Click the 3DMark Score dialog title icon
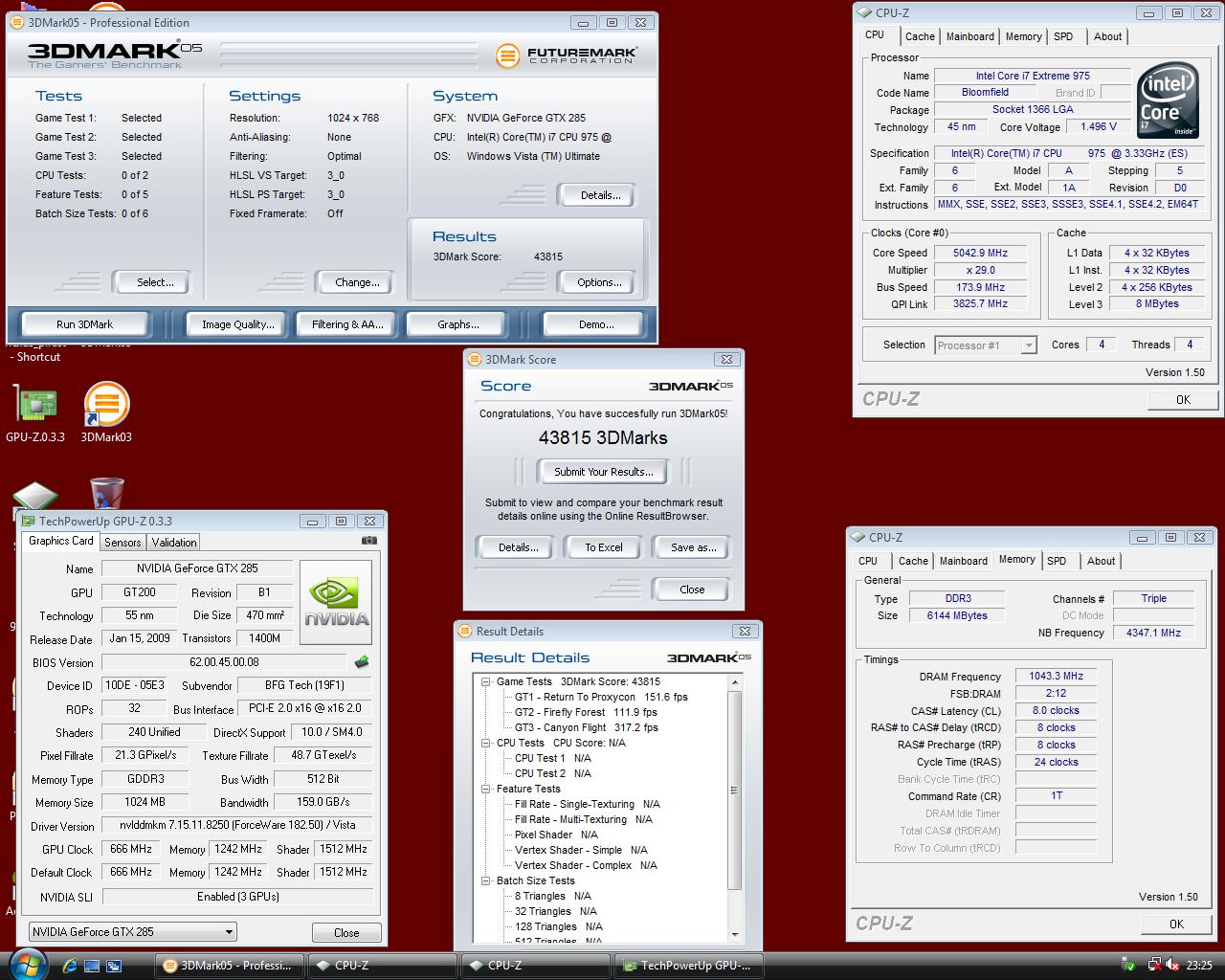 pyautogui.click(x=475, y=359)
